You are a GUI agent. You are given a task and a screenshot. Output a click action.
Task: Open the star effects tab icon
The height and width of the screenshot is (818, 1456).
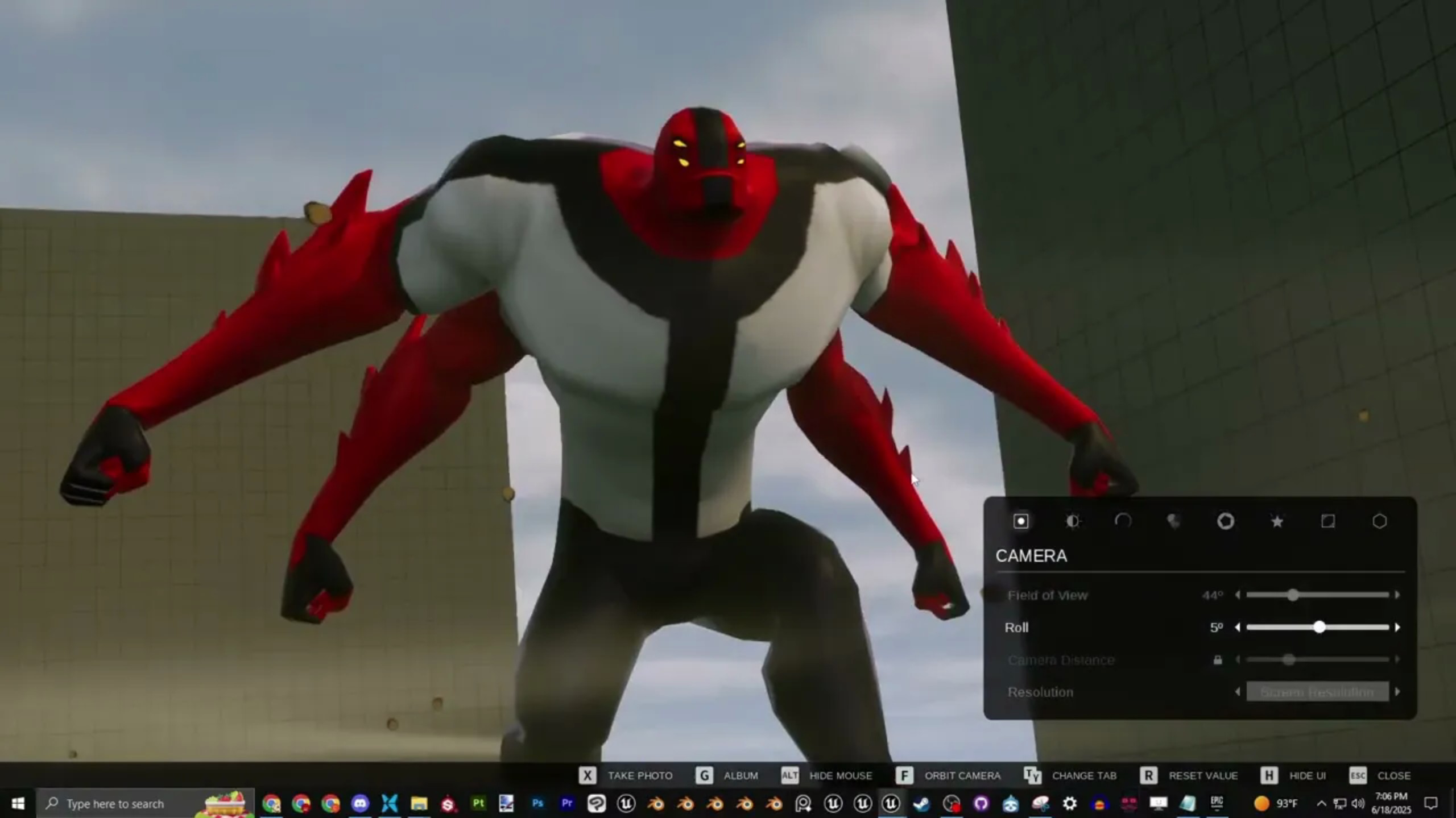click(1277, 521)
